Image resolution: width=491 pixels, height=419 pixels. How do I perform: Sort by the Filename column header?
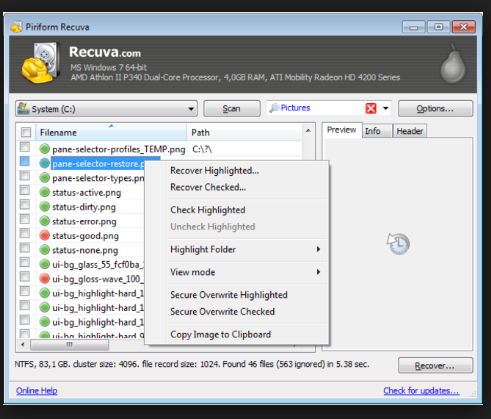tap(112, 132)
